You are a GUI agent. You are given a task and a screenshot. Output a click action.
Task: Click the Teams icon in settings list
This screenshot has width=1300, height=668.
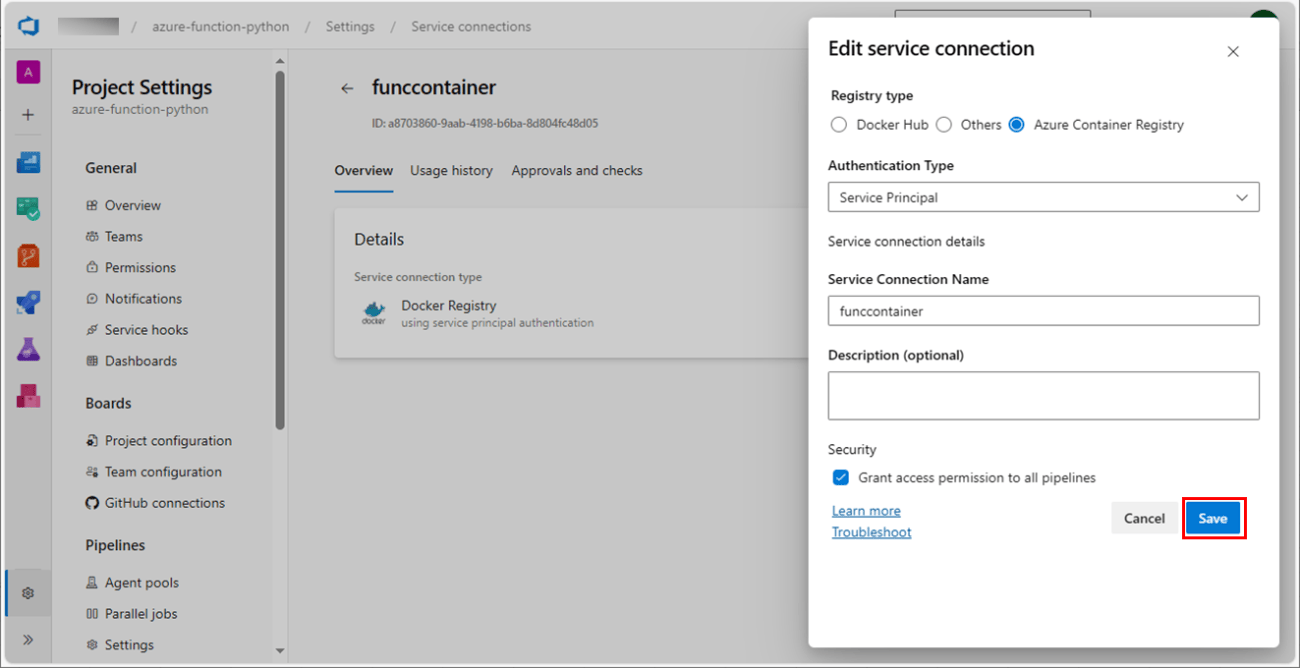click(x=92, y=236)
